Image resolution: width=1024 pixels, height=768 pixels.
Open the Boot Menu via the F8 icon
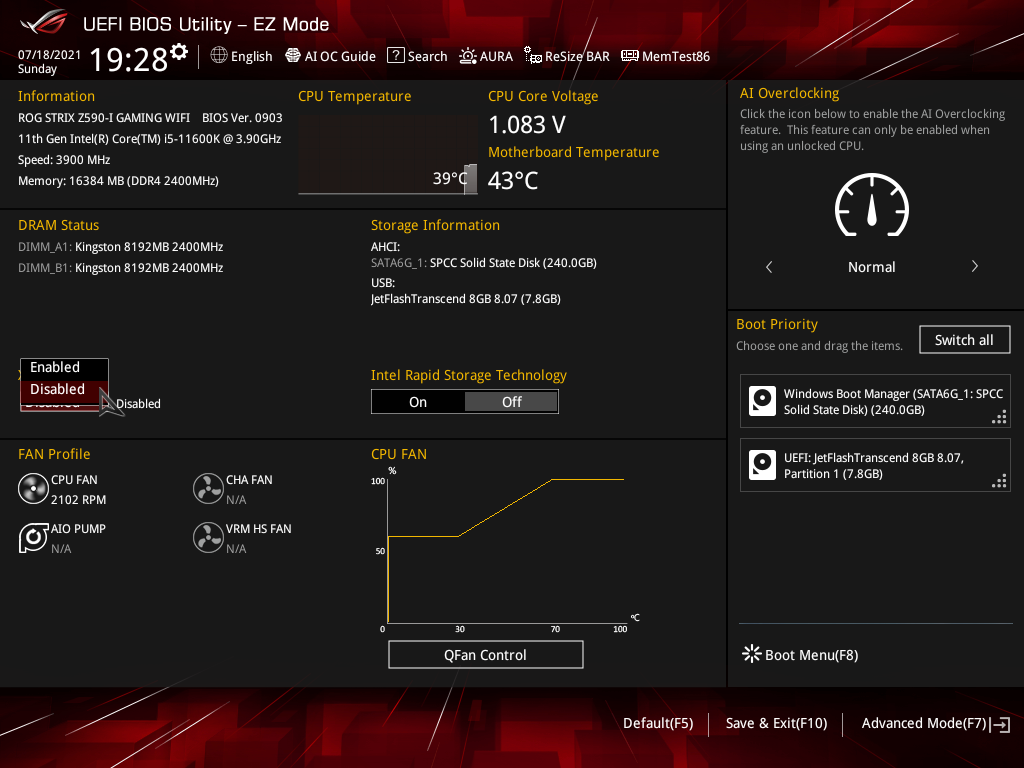[x=751, y=654]
